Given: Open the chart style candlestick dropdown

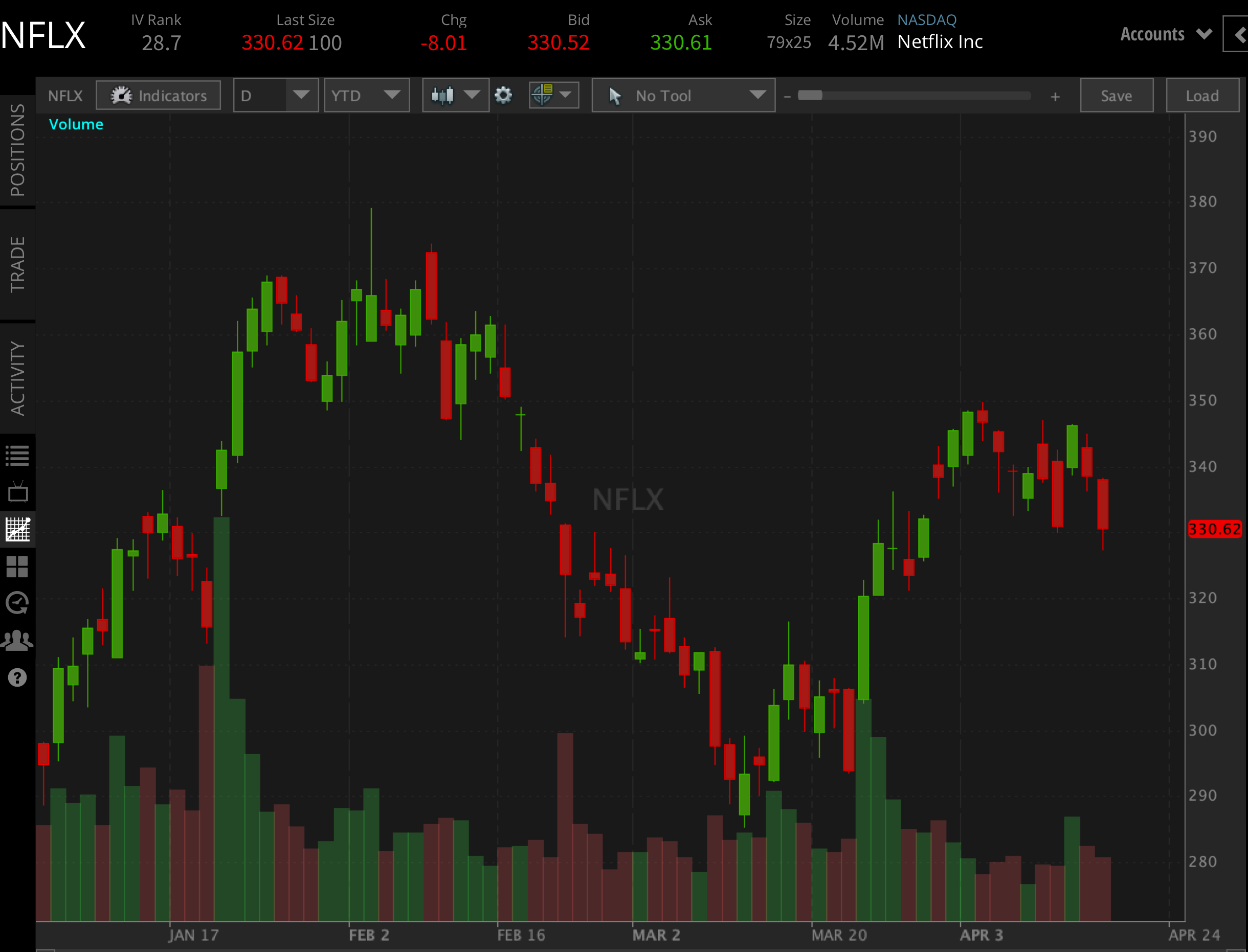Looking at the screenshot, I should [456, 95].
